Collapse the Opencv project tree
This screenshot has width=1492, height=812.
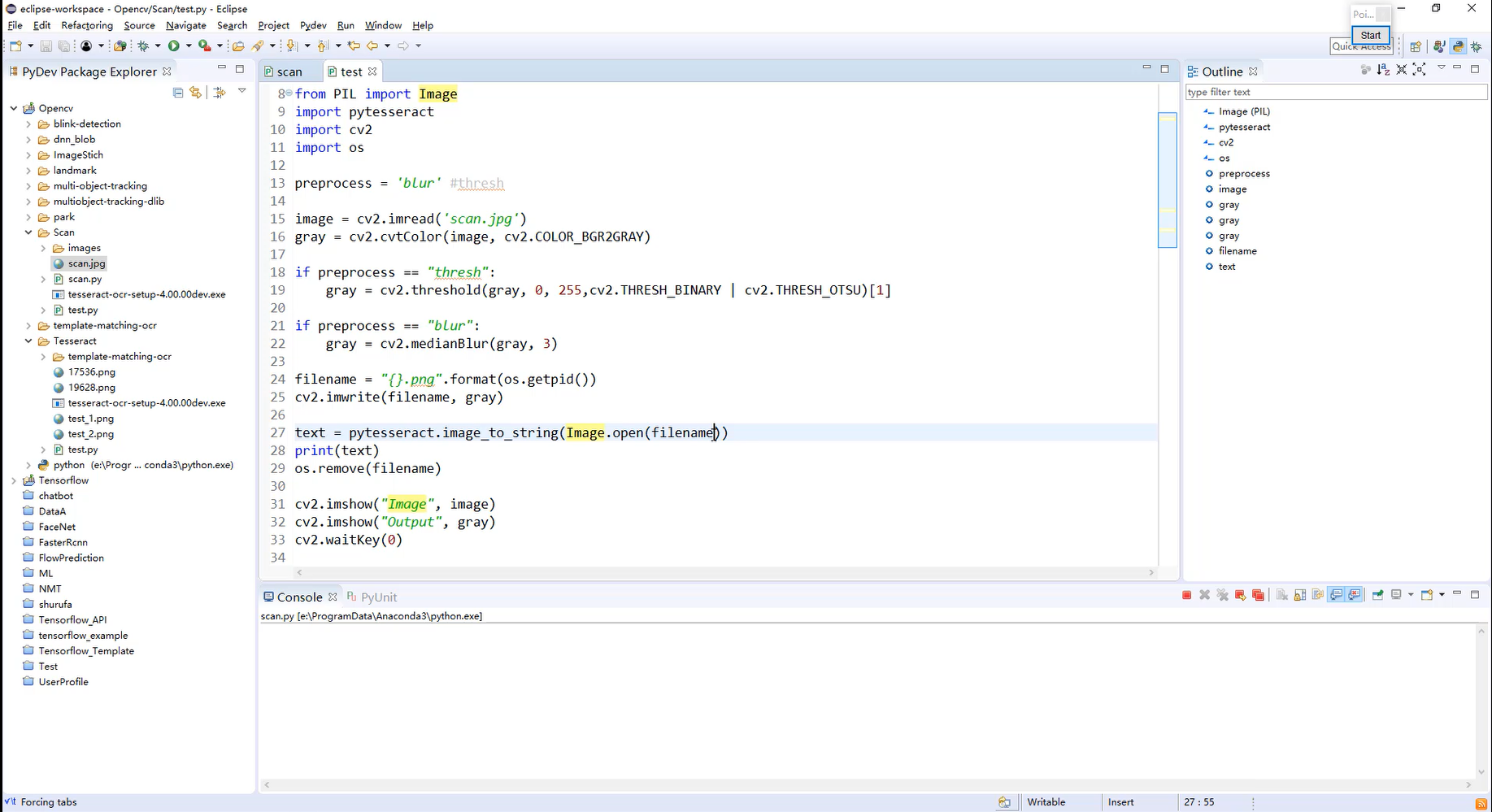point(14,108)
